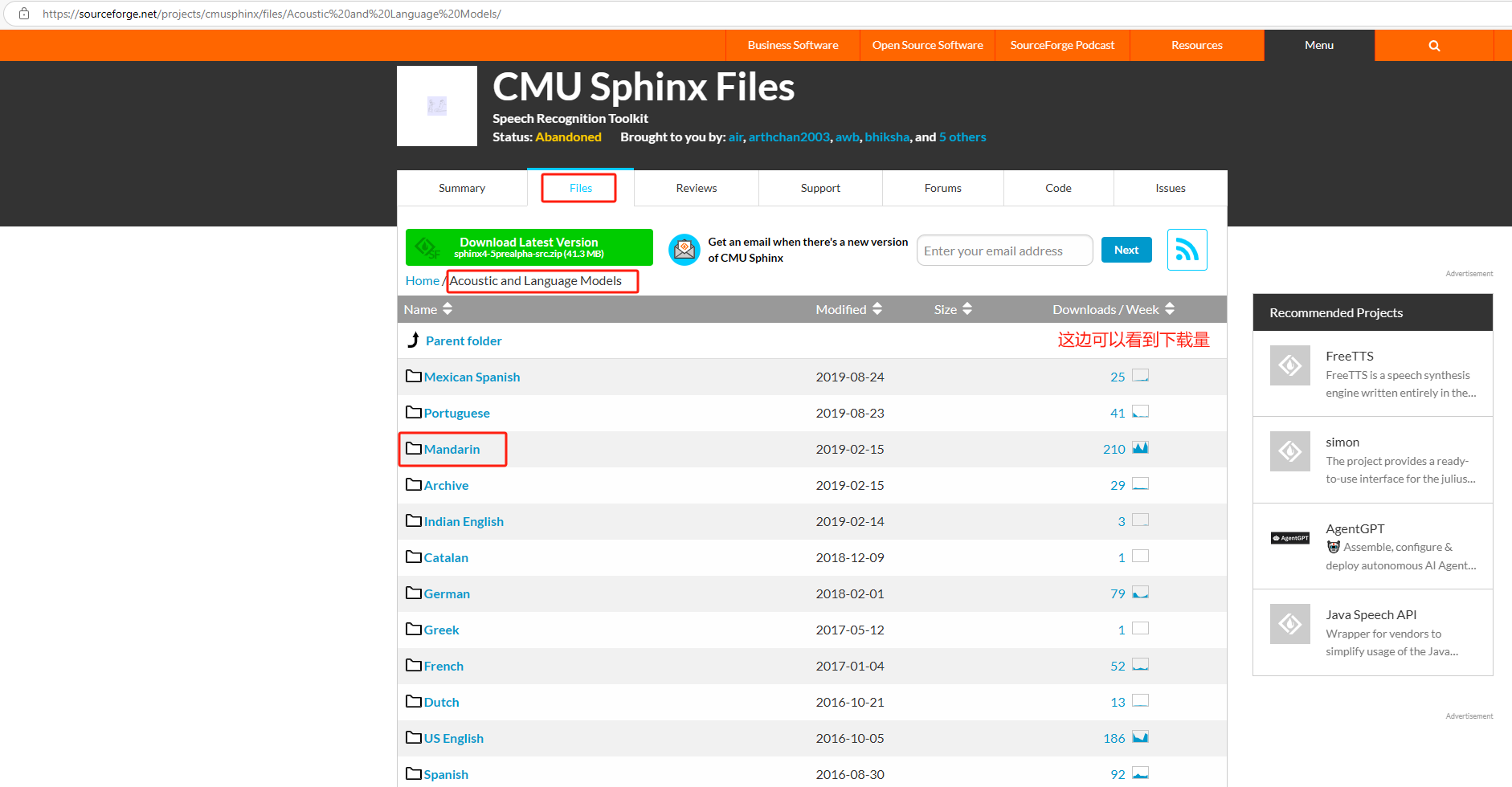Switch to the Summary tab
Screen dimensions: 1512x787
[x=462, y=188]
